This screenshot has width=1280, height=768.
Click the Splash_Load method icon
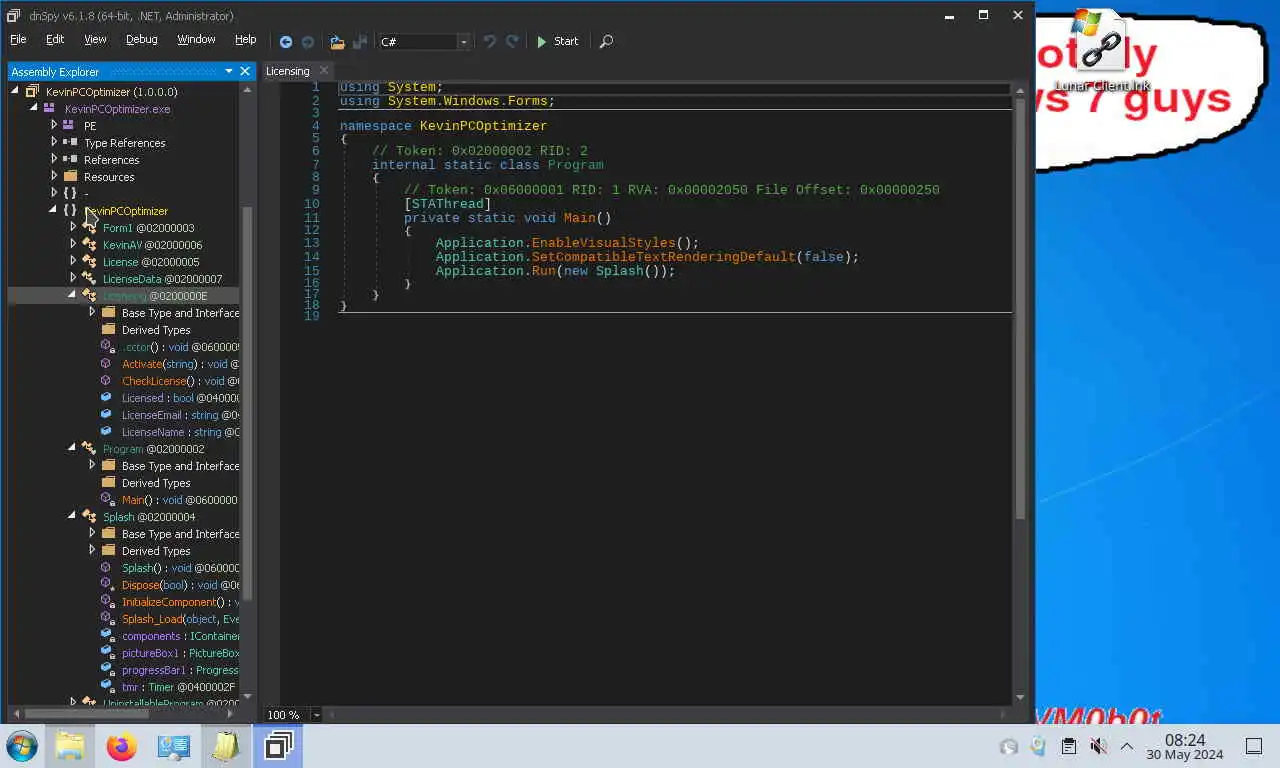coord(106,619)
